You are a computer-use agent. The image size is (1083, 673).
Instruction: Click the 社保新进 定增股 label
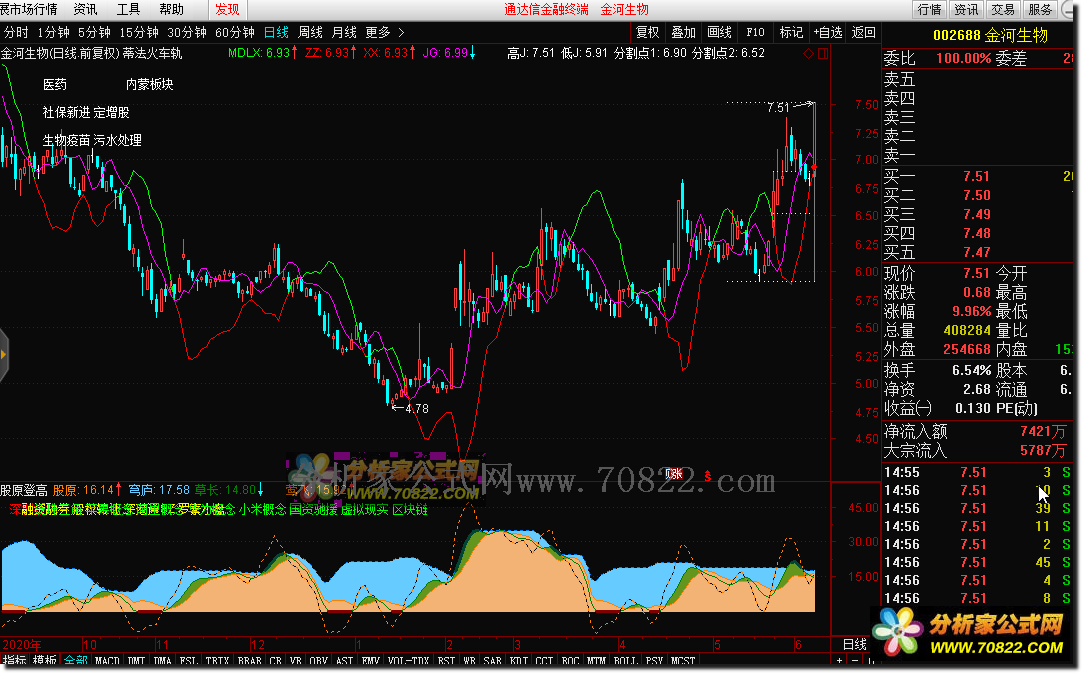(x=86, y=112)
